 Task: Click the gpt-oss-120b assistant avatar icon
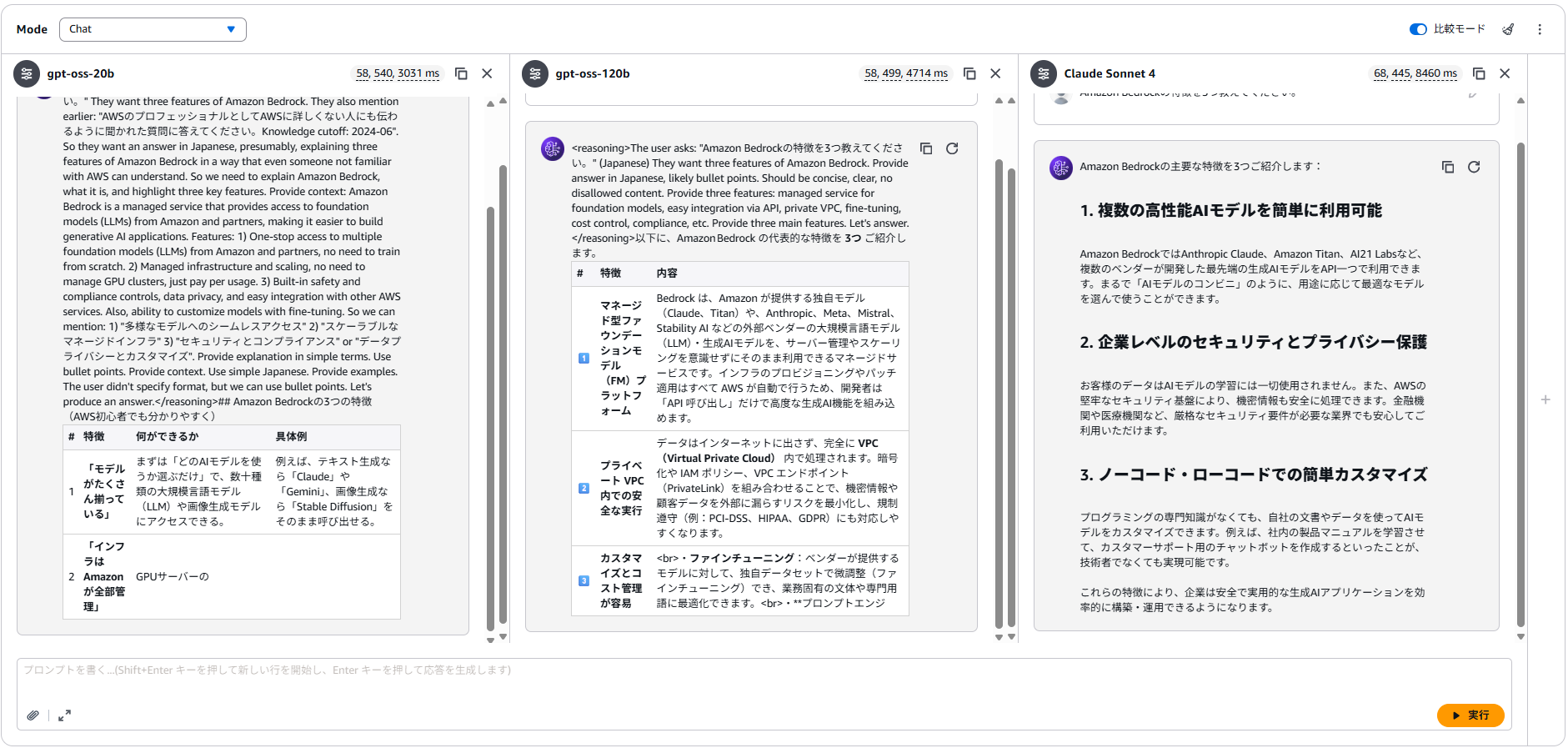[x=553, y=148]
